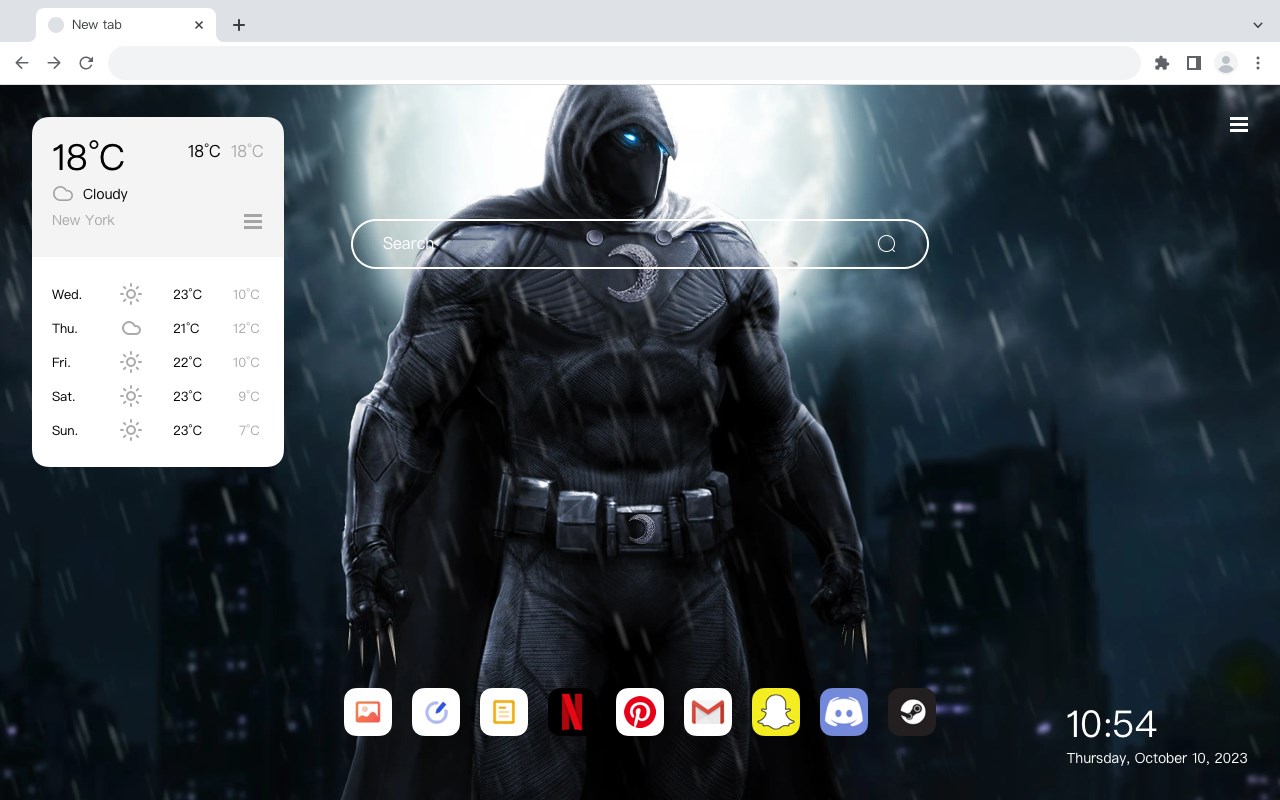Click Saturday's sunny forecast icon

[131, 396]
